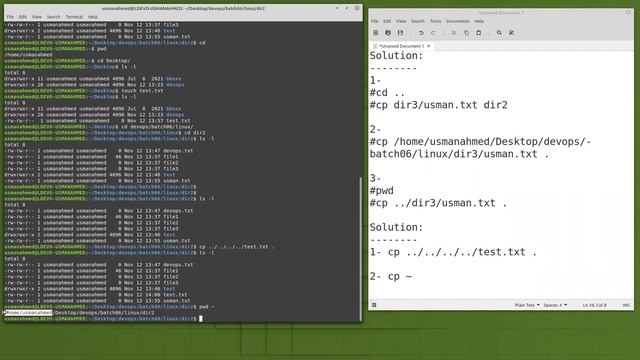Click 'batch06/linux/dir3/usman.txt .' line in editor

459,154
